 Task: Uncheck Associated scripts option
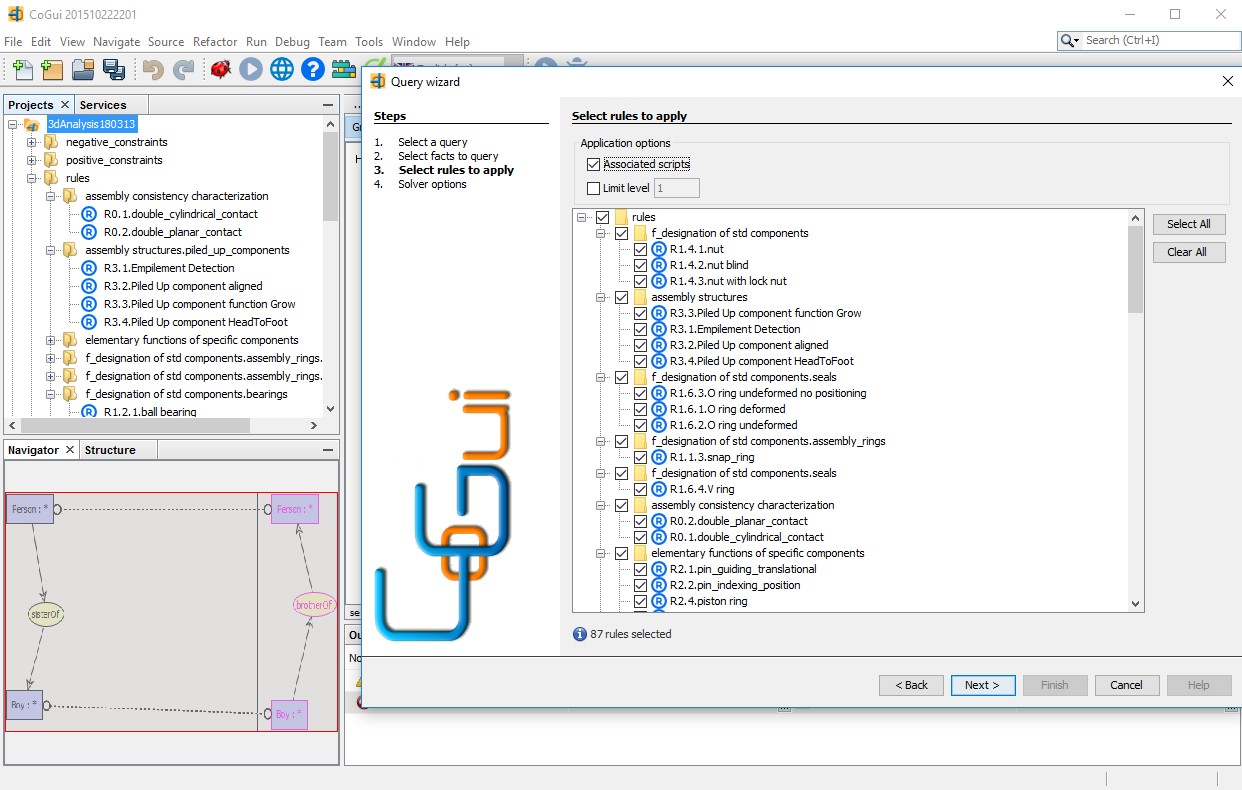click(x=594, y=164)
